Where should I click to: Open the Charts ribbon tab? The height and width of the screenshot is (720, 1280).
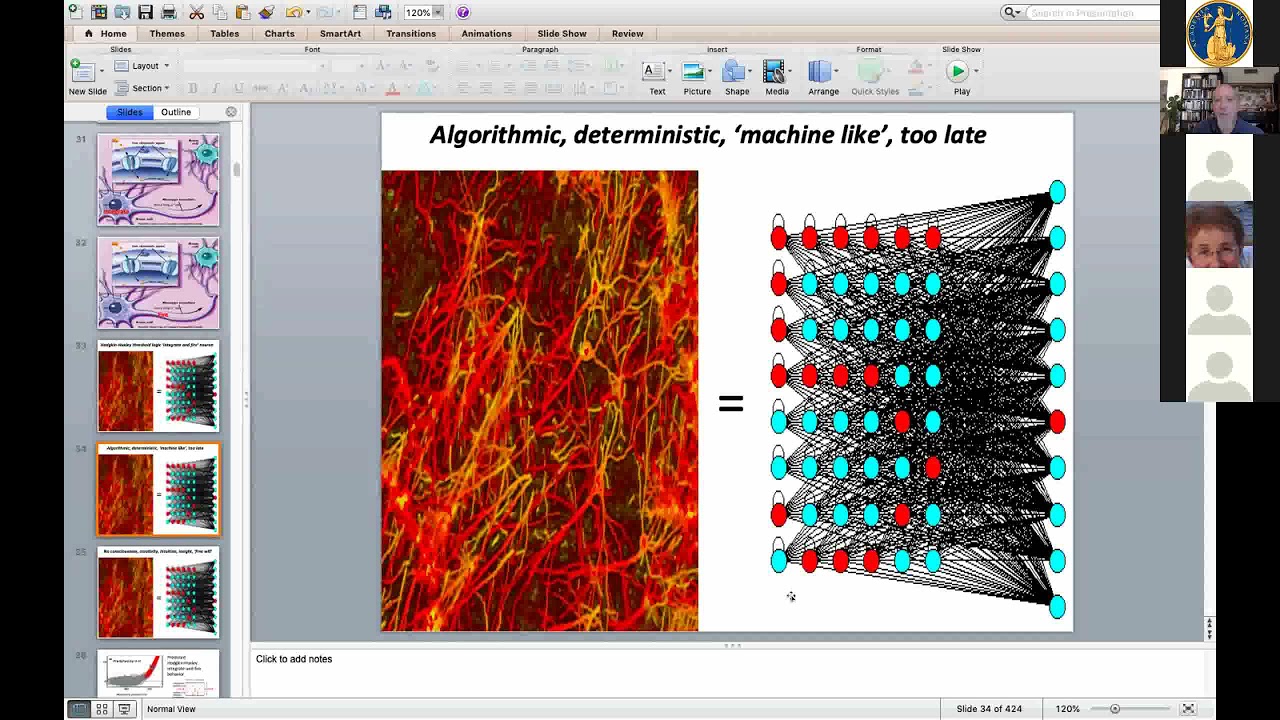tap(279, 34)
